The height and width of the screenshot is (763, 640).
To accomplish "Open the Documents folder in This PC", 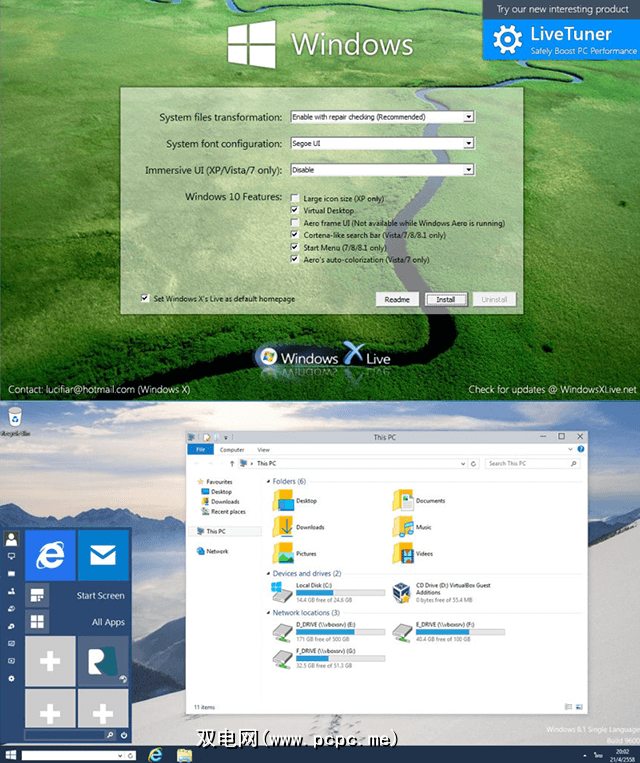I will tap(419, 500).
